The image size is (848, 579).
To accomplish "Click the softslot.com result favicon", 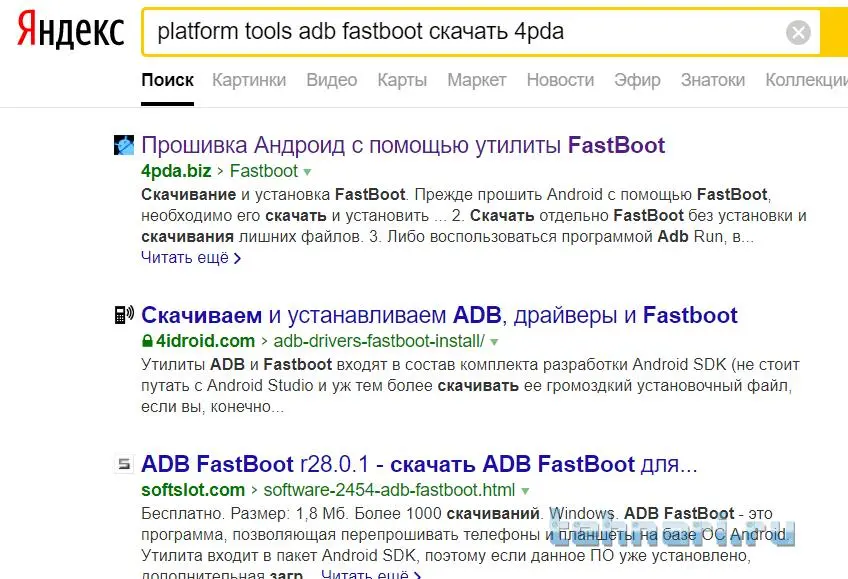I will [124, 464].
